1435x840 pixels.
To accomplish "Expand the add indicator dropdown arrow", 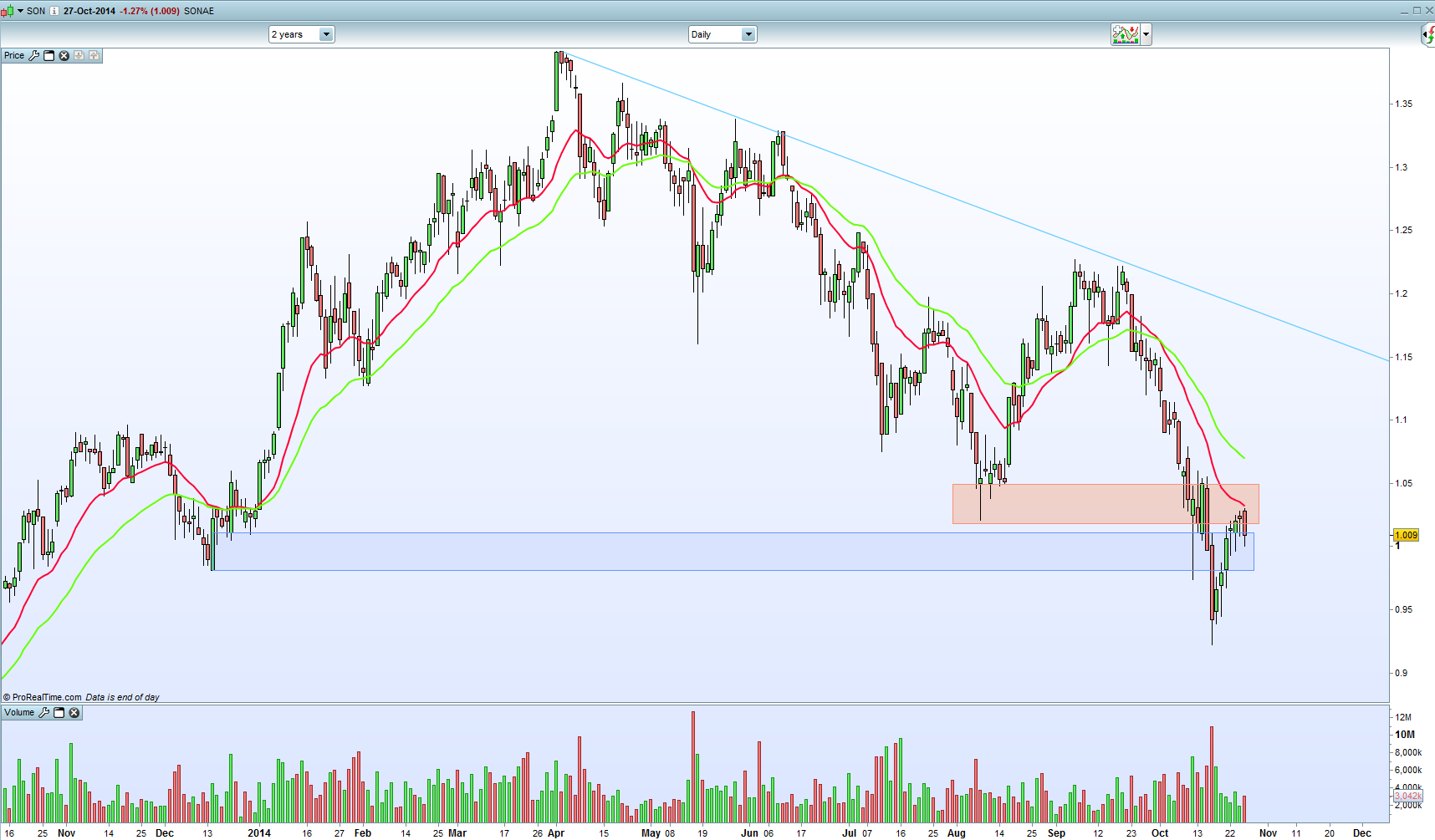I will click(1146, 34).
